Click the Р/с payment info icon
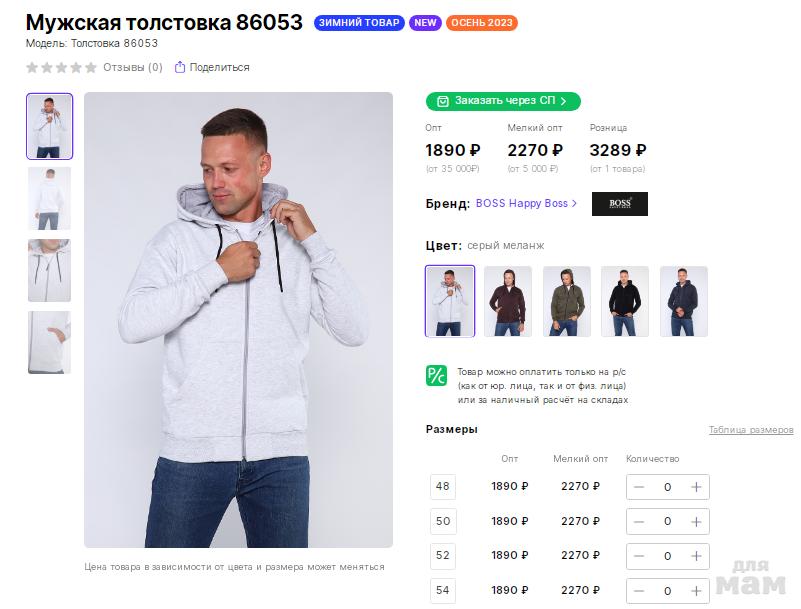 (436, 376)
